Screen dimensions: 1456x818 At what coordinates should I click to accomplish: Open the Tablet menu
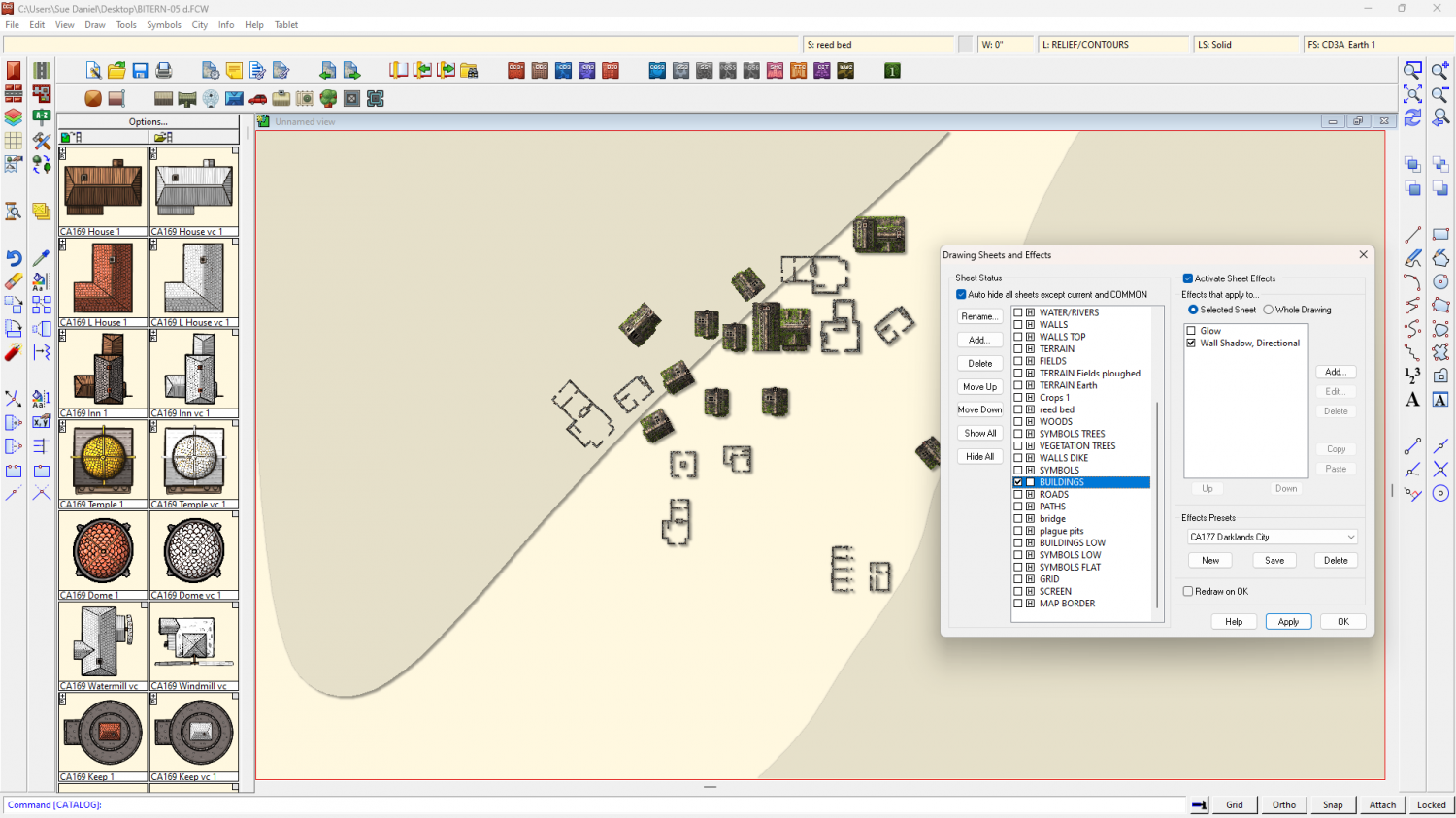[x=286, y=24]
